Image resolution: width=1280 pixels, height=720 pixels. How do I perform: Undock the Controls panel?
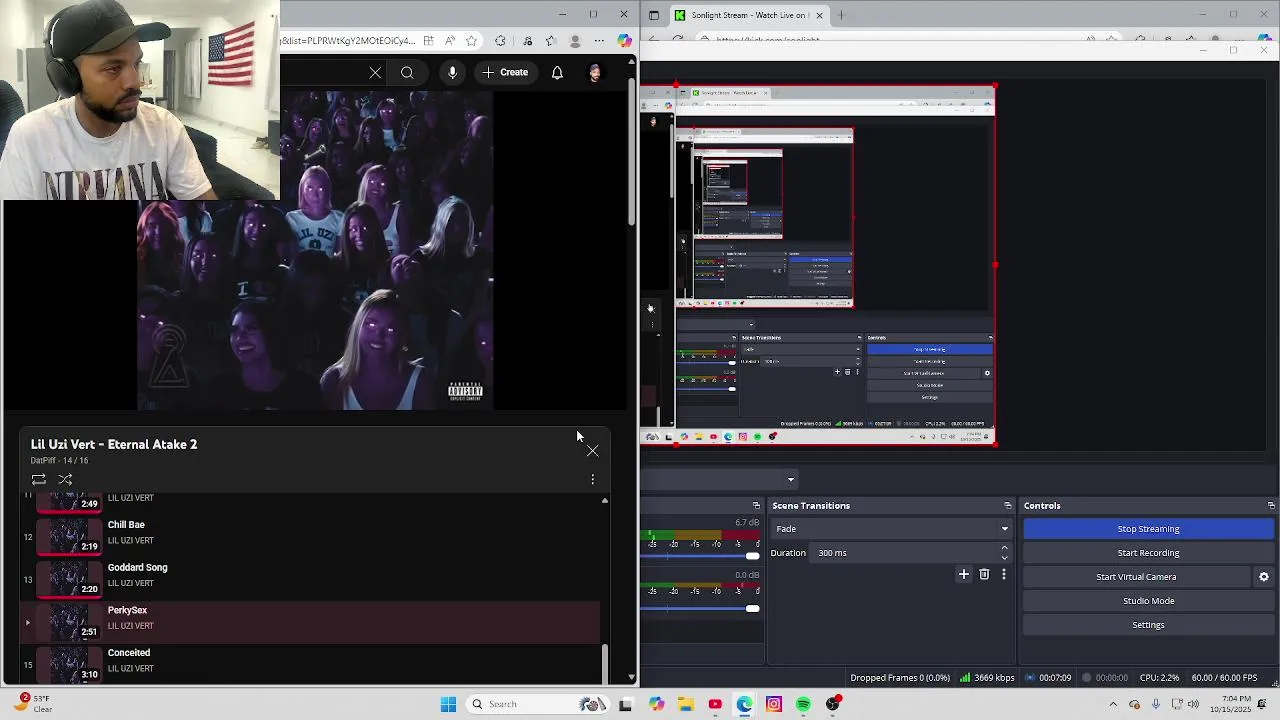click(x=1271, y=506)
